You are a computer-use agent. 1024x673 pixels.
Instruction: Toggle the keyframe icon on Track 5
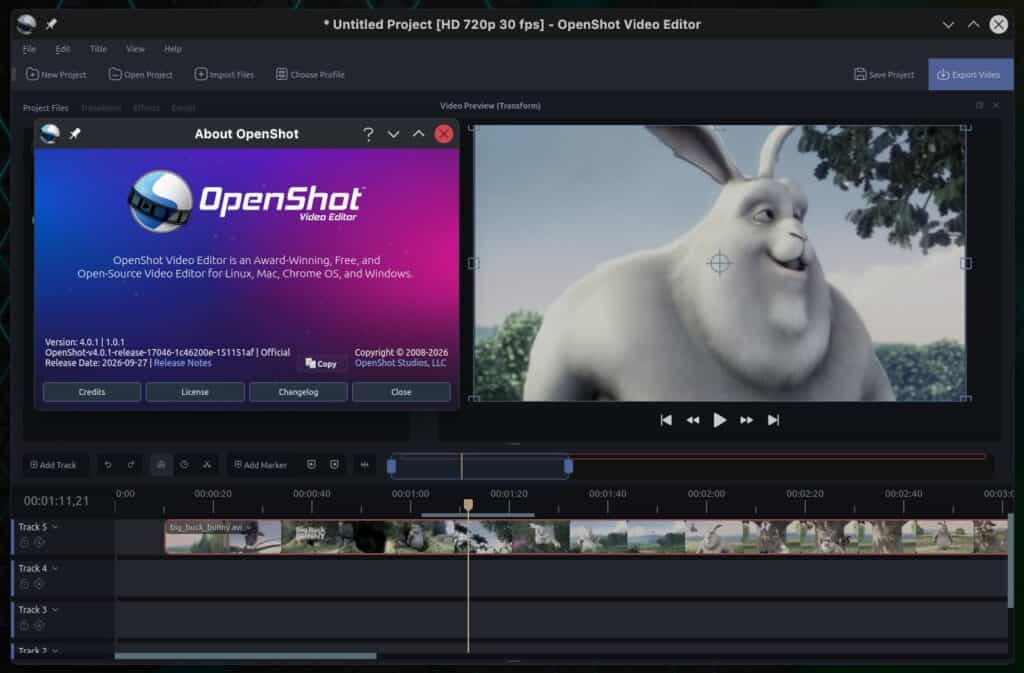[x=39, y=542]
